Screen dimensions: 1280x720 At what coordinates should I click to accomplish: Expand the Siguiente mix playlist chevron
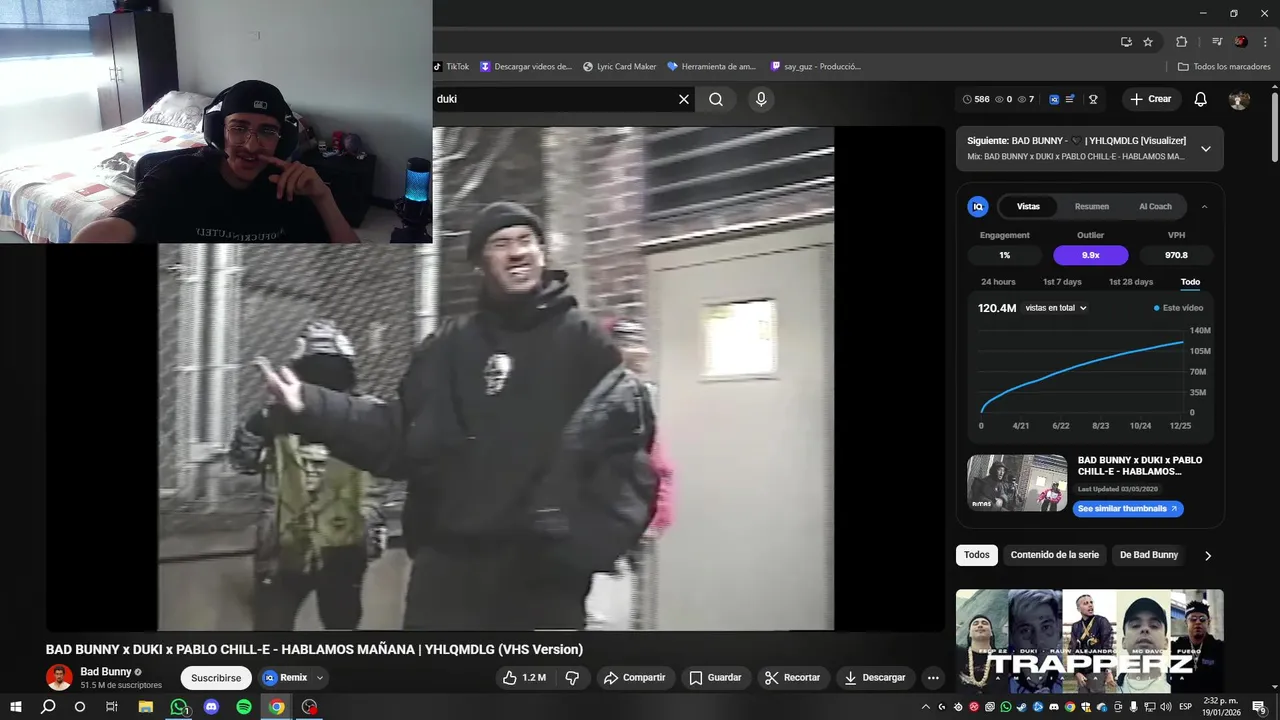(1205, 149)
